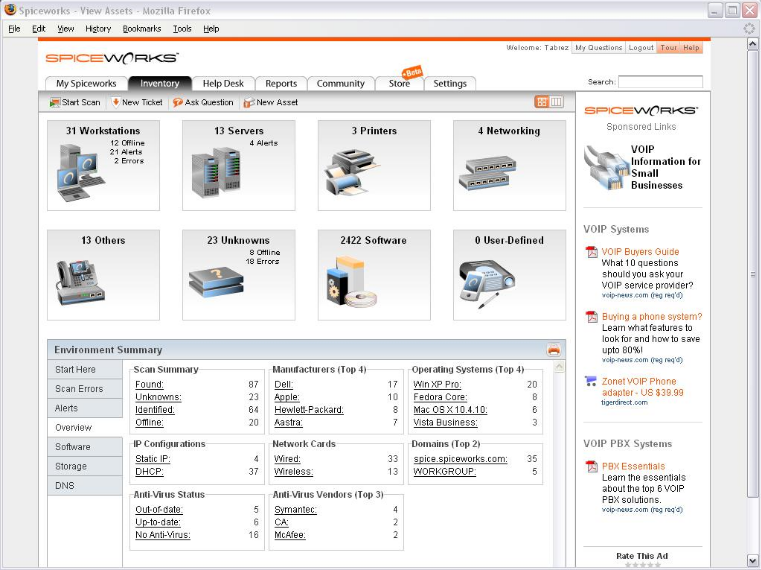Click the Start Scan toolbar button
Screen dimensions: 761x570
75,102
